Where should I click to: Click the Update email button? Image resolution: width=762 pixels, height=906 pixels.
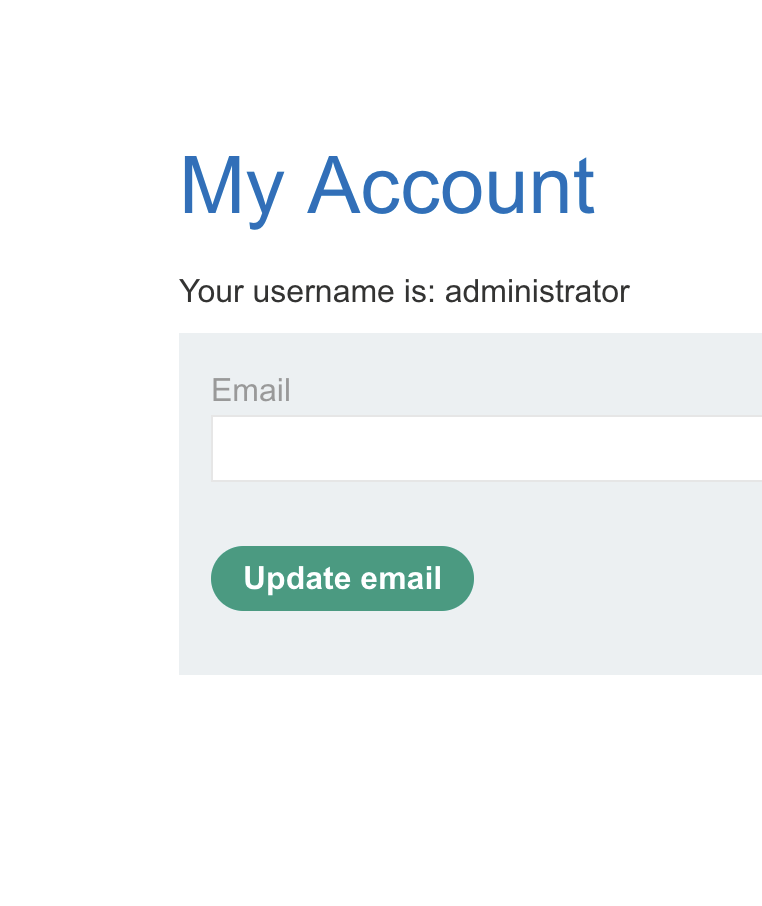pos(342,578)
